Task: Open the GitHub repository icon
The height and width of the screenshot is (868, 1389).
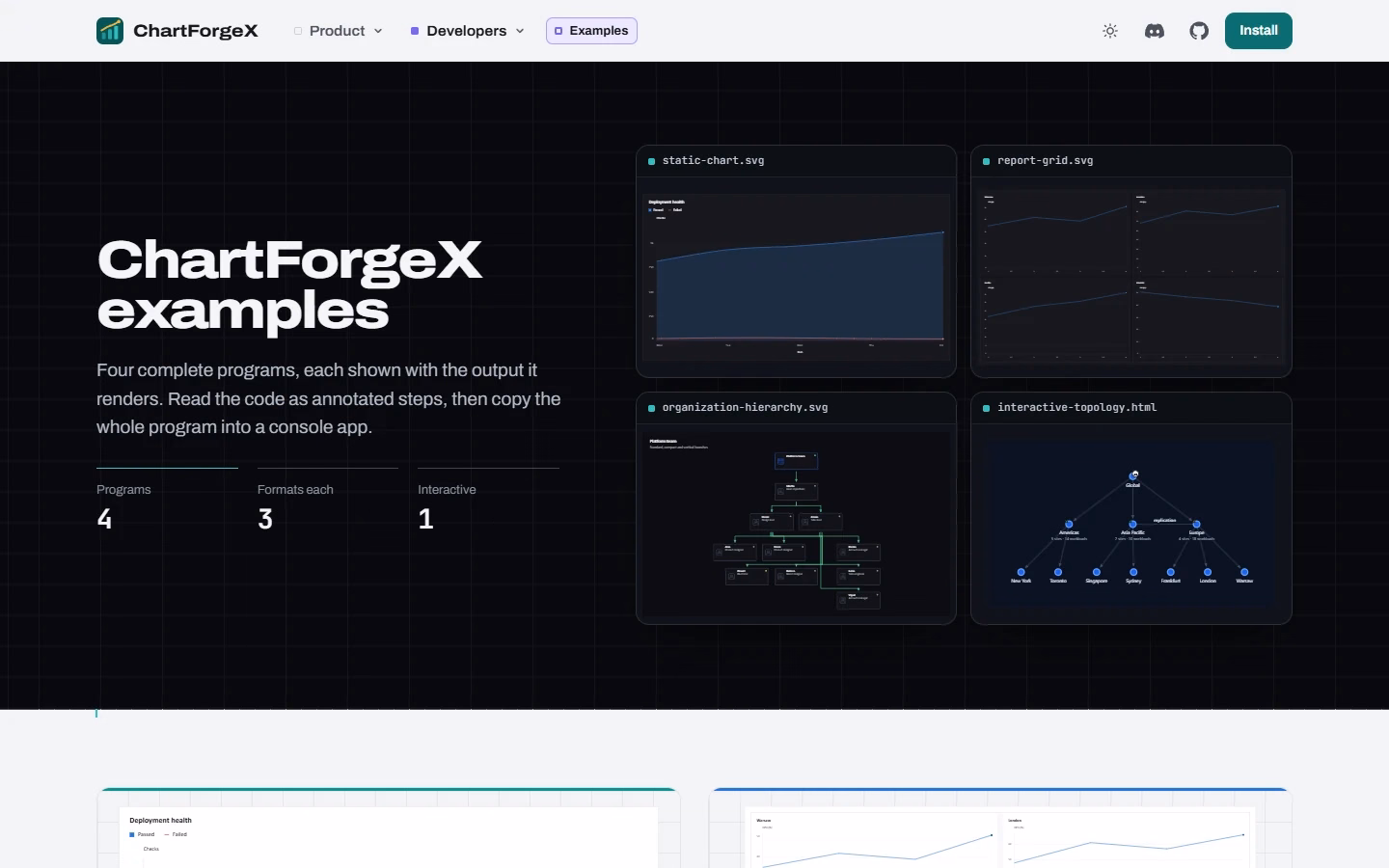Action: pos(1199,31)
